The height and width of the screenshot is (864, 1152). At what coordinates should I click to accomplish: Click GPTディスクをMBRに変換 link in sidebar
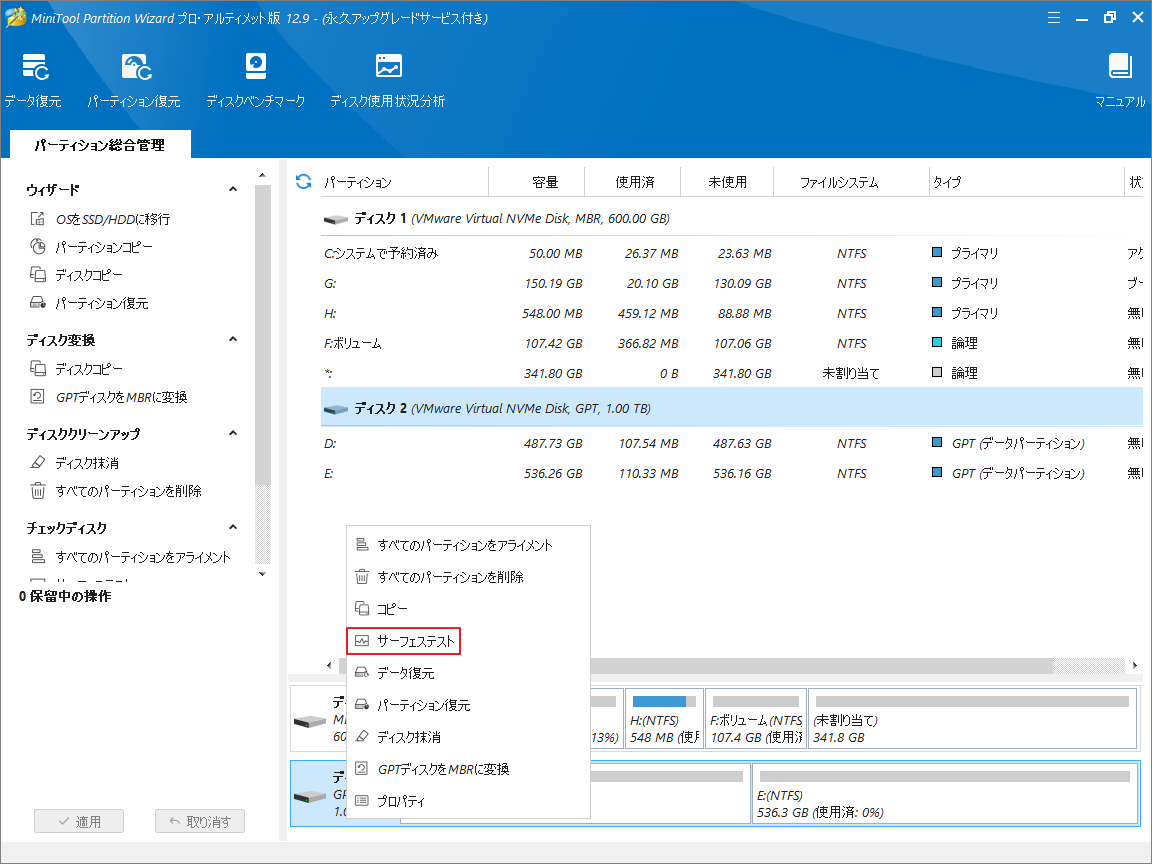[x=121, y=397]
